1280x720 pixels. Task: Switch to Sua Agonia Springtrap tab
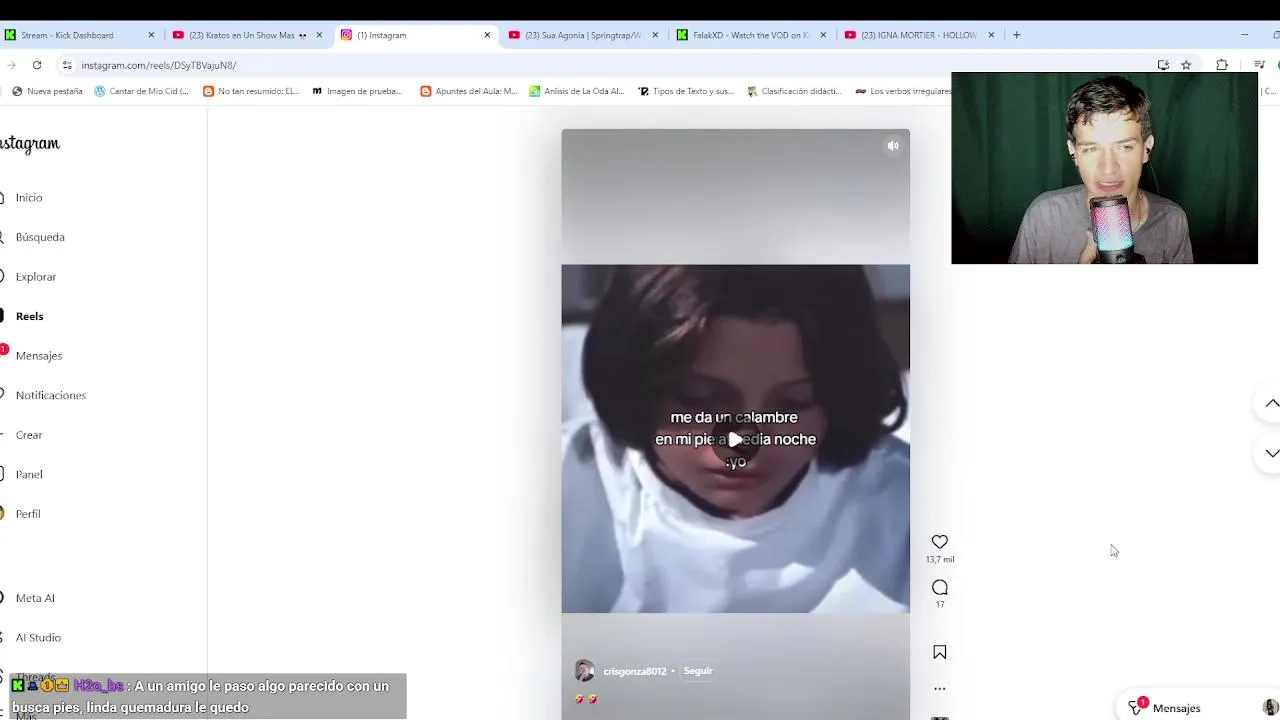pos(584,35)
